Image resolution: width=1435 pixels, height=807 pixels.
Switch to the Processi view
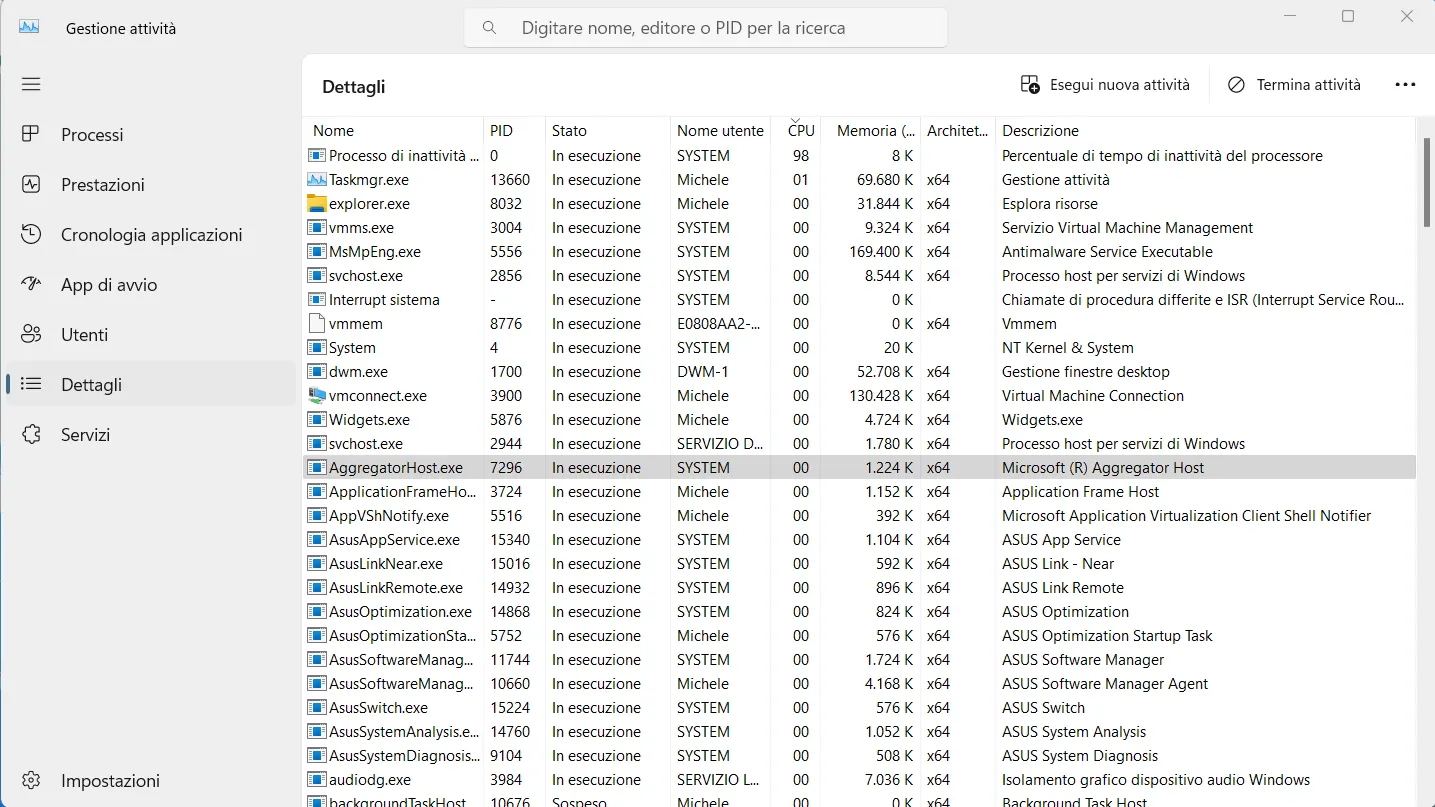tap(92, 134)
